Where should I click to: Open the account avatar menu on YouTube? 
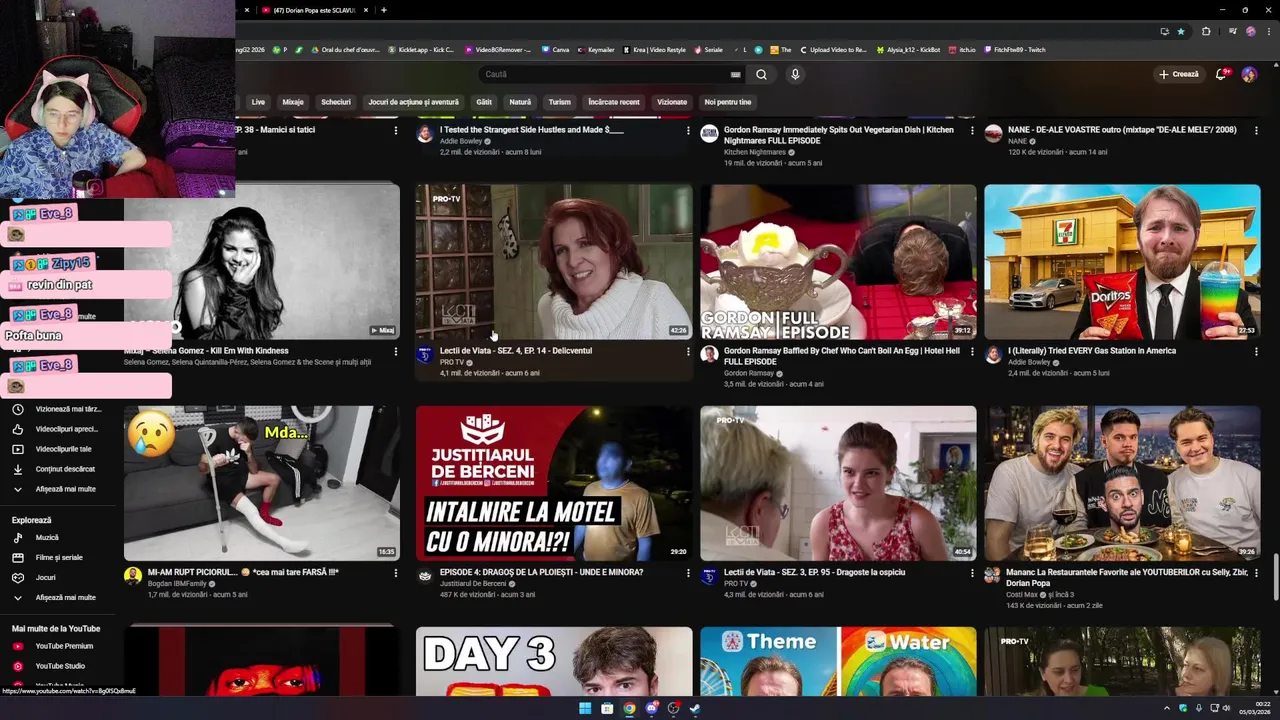tap(1249, 74)
